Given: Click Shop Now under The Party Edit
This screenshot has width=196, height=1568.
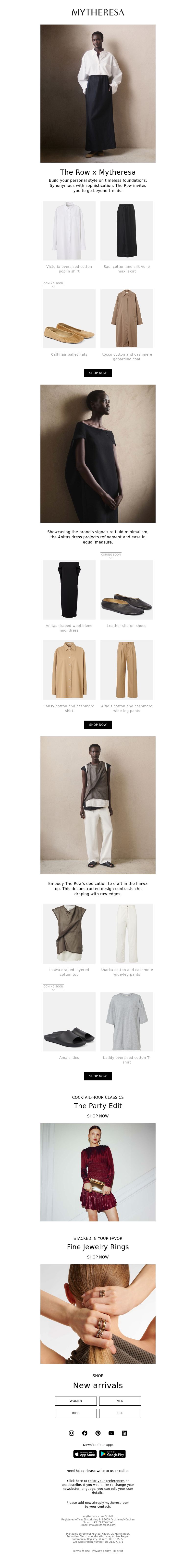Looking at the screenshot, I should (98, 1116).
